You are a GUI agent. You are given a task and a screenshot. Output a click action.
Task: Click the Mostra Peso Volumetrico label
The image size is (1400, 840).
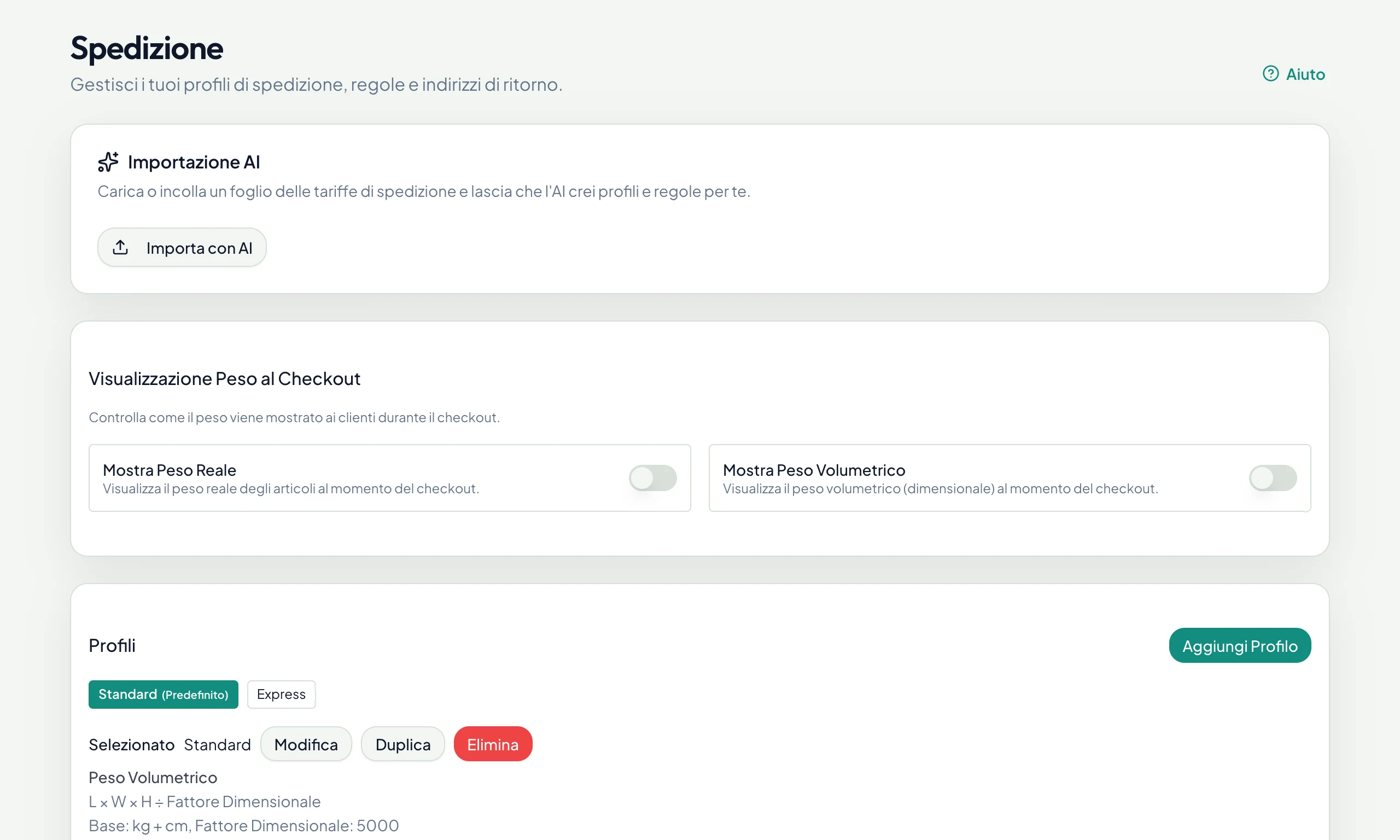[814, 470]
